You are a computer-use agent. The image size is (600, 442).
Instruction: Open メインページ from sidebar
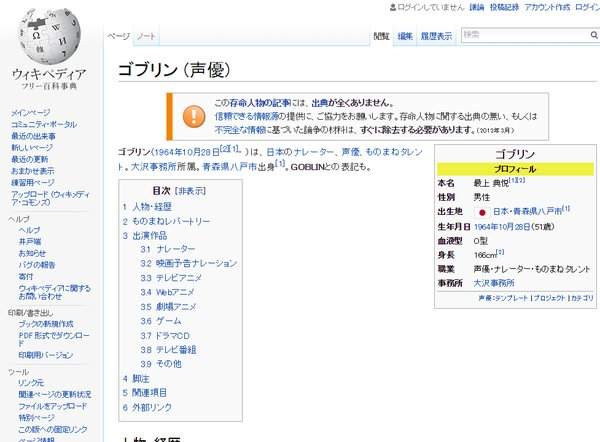tap(30, 113)
